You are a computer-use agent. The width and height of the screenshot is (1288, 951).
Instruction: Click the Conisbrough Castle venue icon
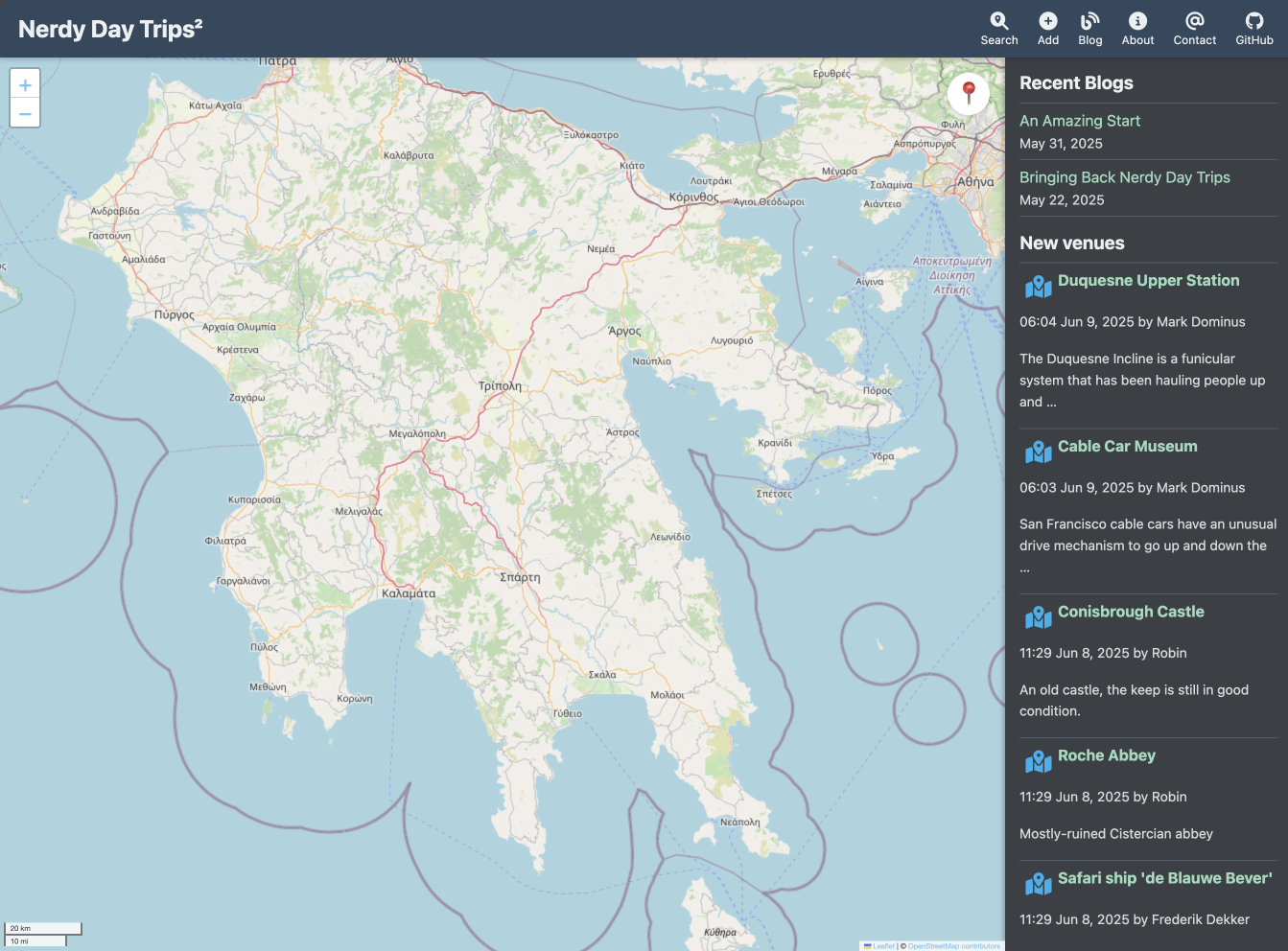[1038, 617]
